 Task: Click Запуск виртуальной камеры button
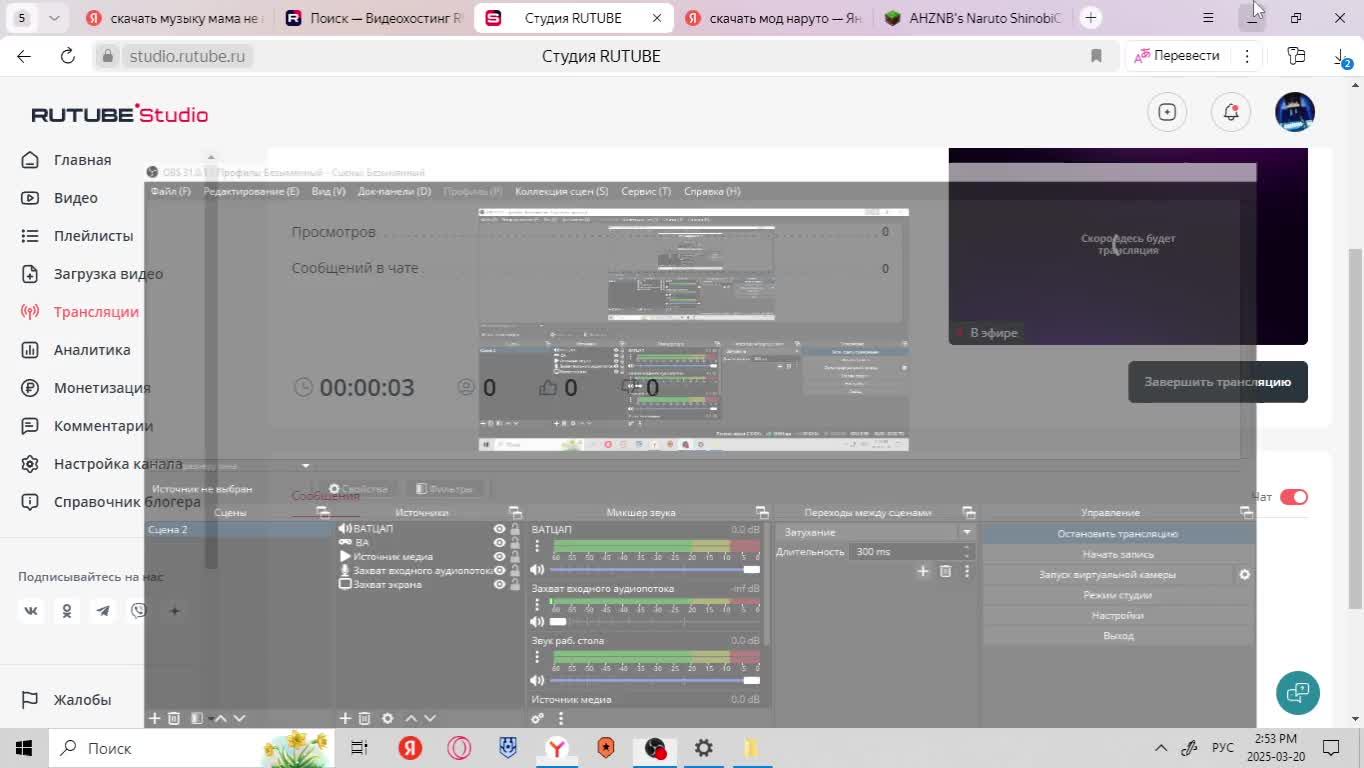point(1107,575)
